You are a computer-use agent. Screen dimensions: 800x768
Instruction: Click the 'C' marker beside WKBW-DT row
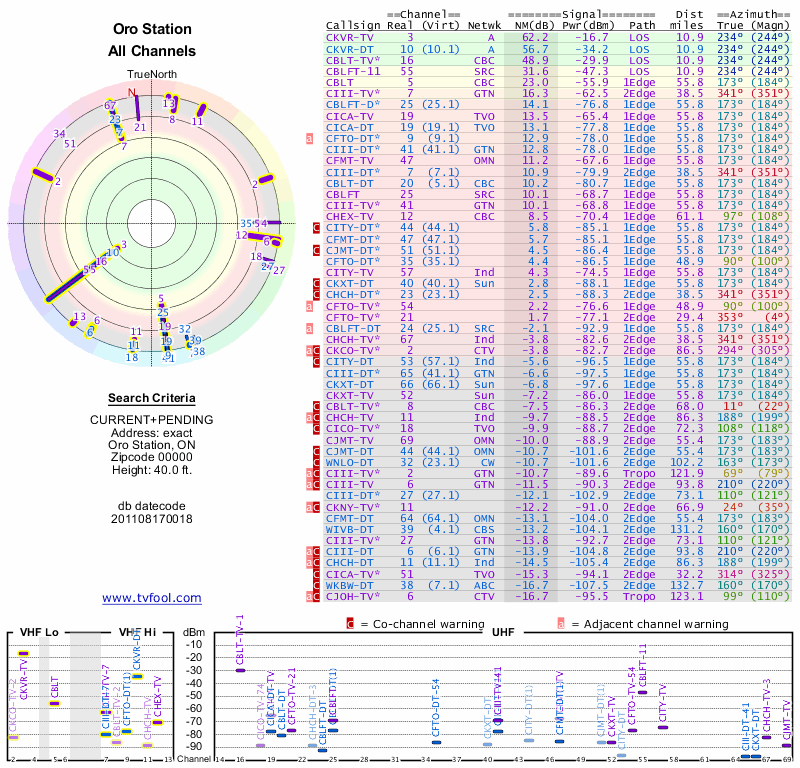point(316,585)
